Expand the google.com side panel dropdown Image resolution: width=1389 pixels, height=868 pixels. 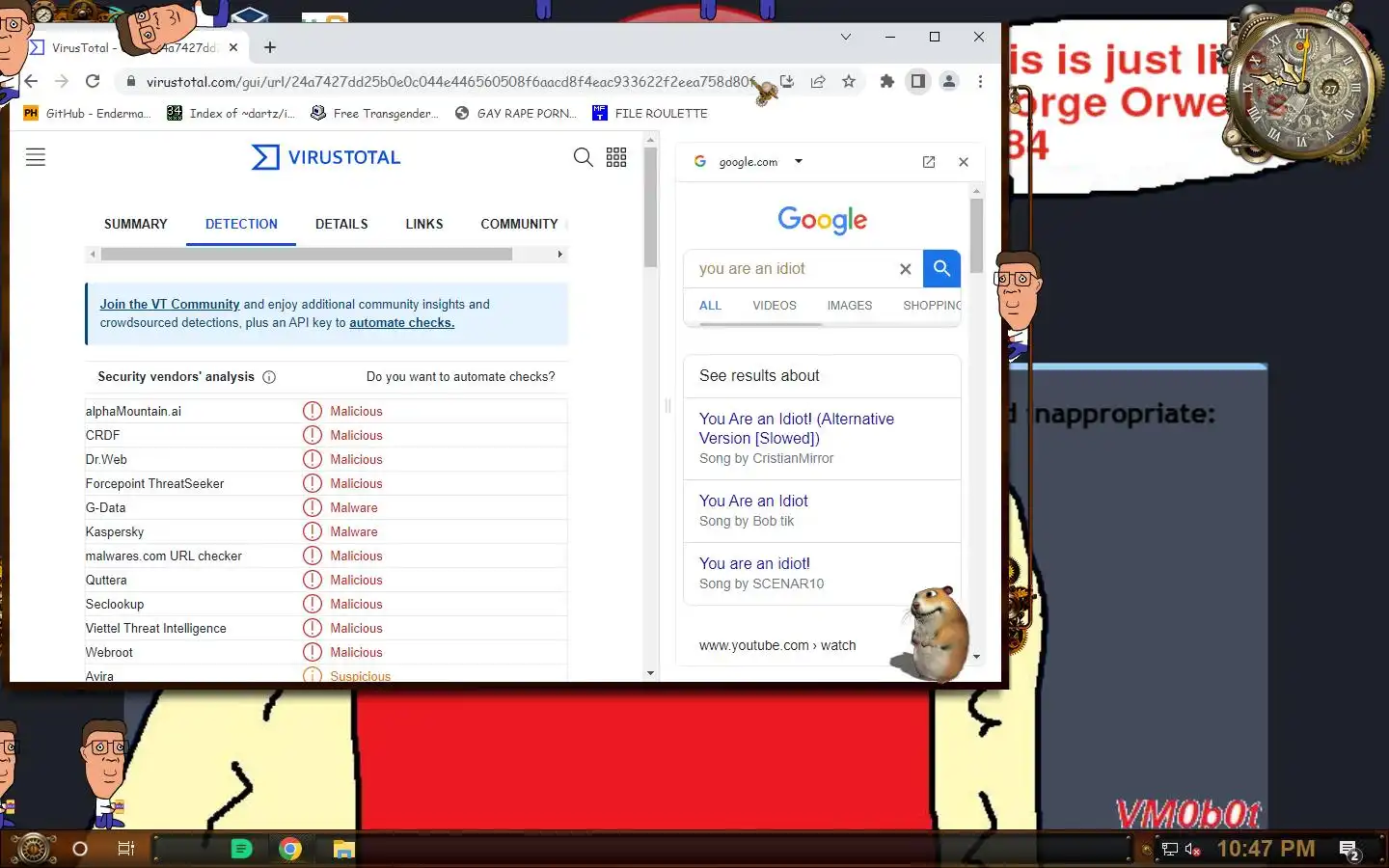click(x=799, y=161)
